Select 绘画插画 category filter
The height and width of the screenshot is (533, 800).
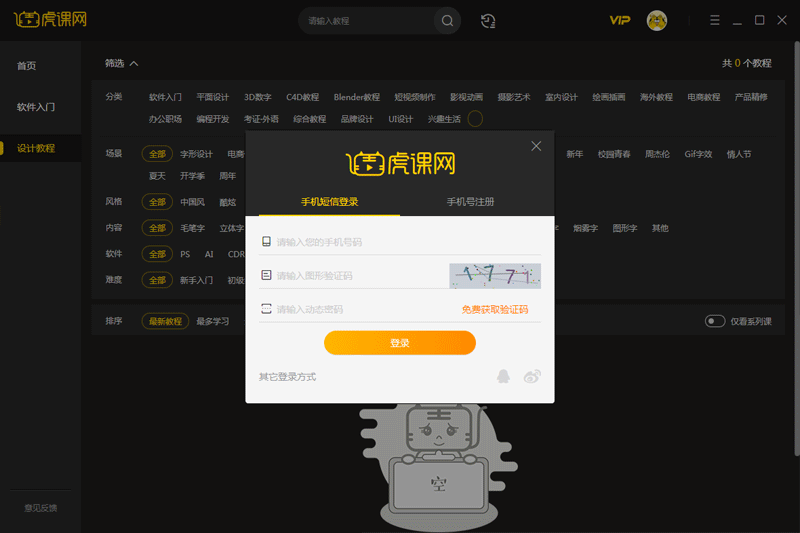tap(609, 97)
